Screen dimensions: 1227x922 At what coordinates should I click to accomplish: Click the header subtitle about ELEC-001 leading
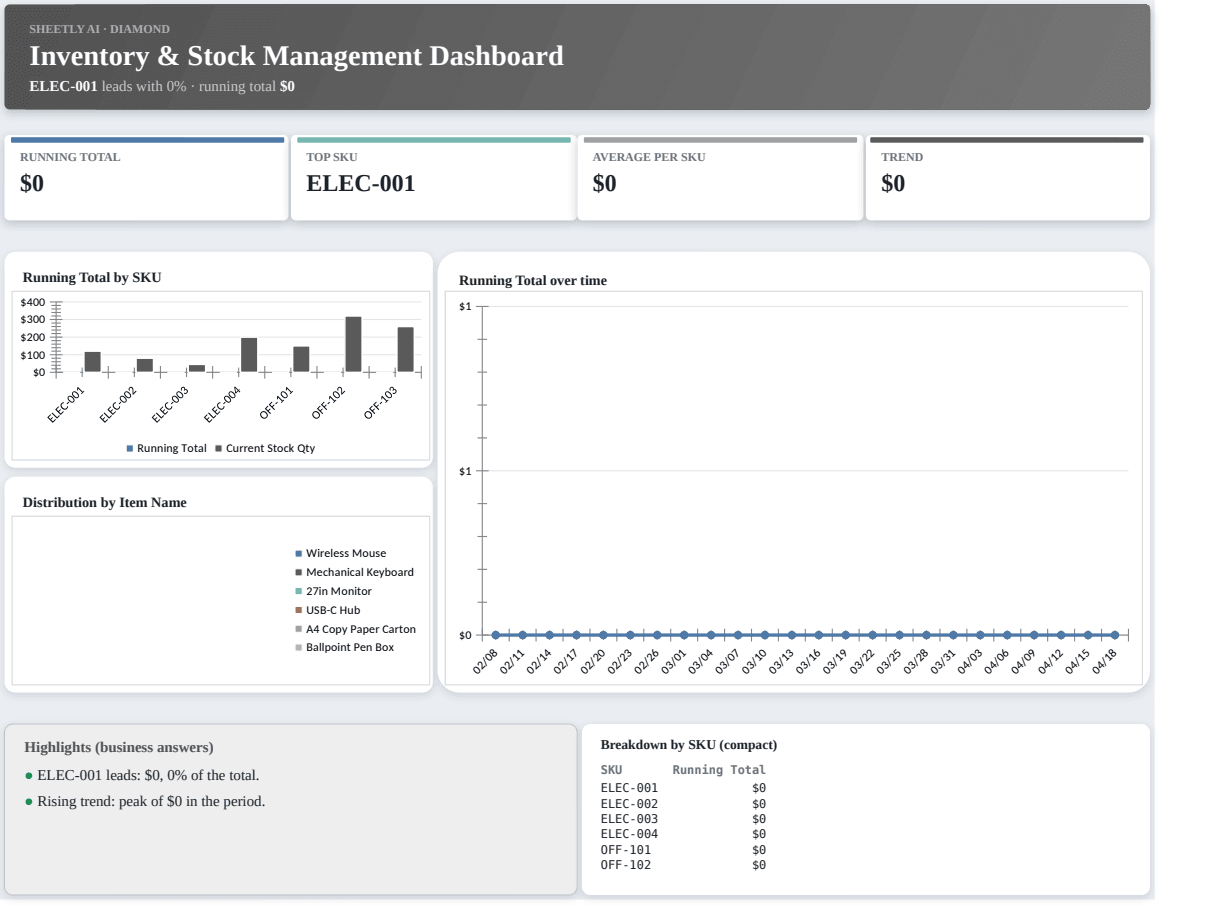(x=162, y=86)
